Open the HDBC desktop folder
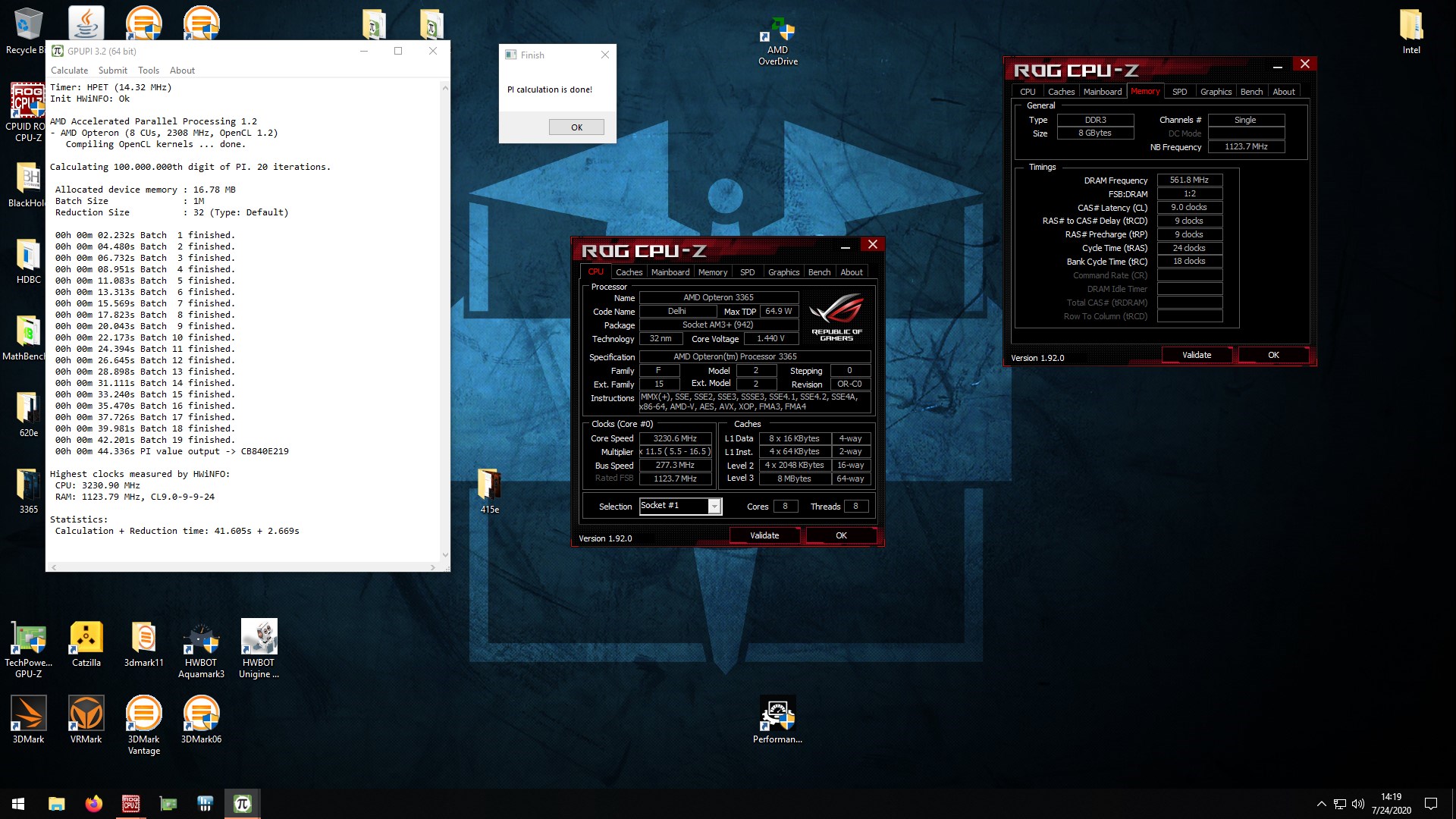Screen dimensions: 1456x819 point(28,261)
